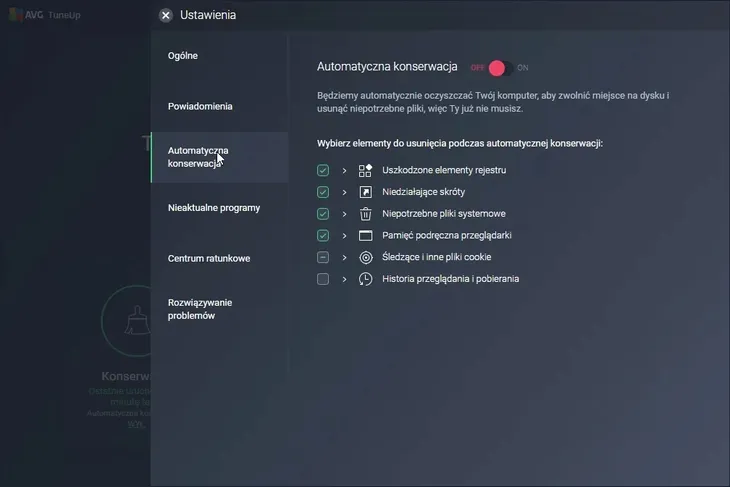The width and height of the screenshot is (730, 487).
Task: Check Historia przeglądania i pobierania checkbox
Action: (x=323, y=279)
